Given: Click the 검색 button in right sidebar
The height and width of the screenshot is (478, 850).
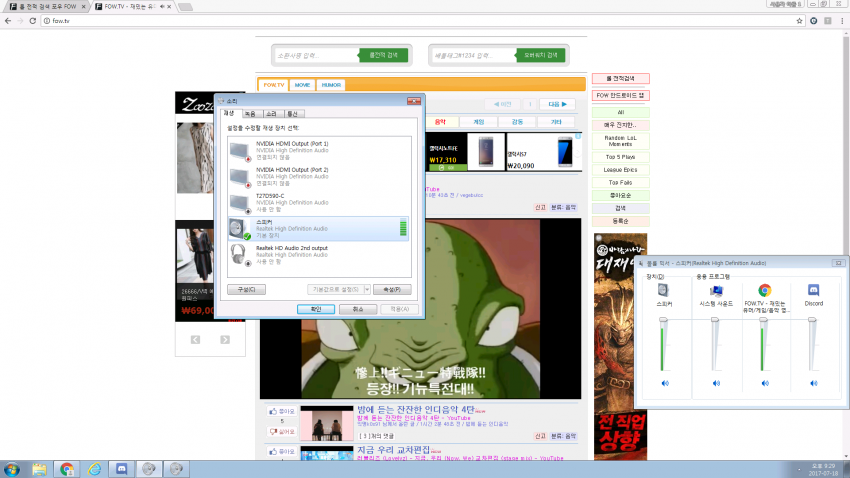Looking at the screenshot, I should tap(621, 208).
